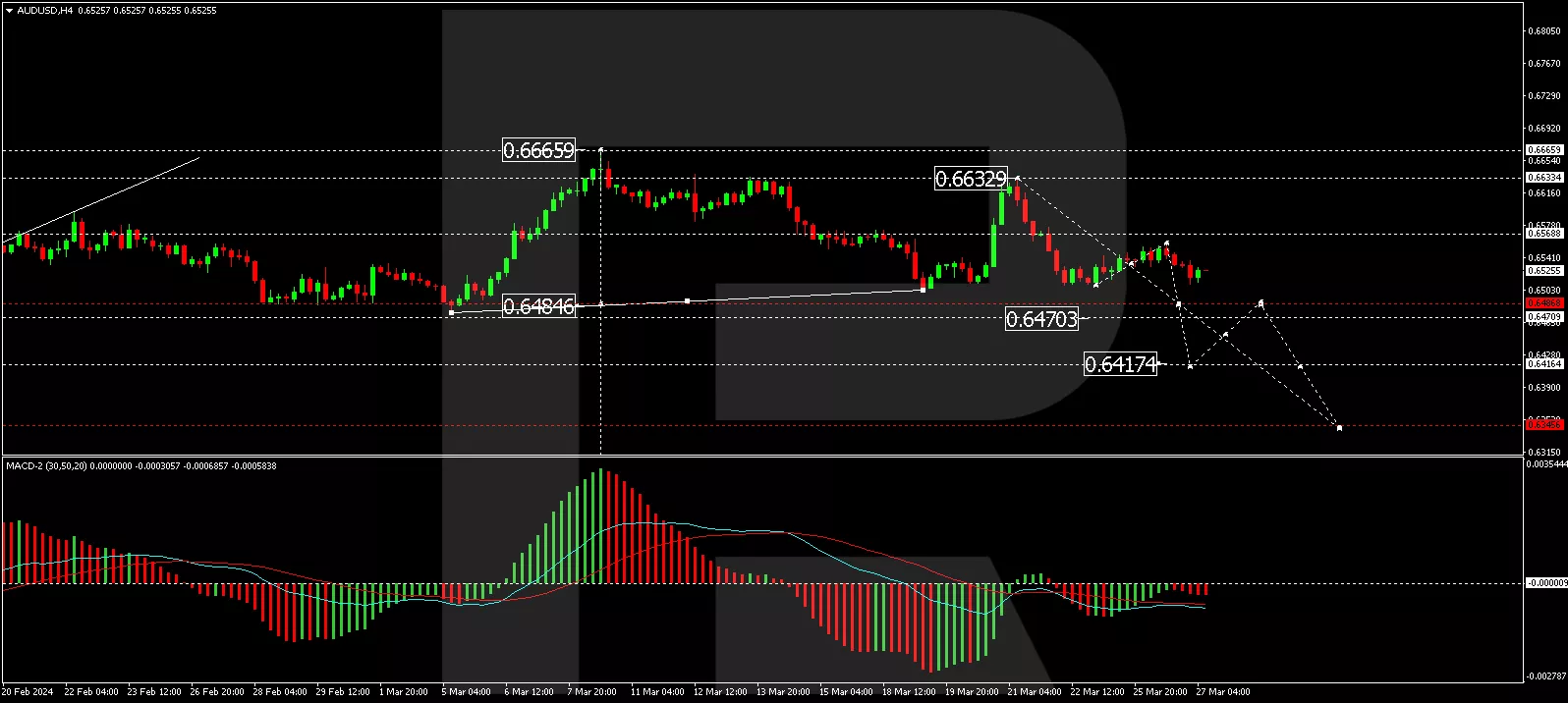Viewport: 1568px width, 703px height.
Task: Click the red 0.64868 price axis tag
Action: coord(1543,303)
